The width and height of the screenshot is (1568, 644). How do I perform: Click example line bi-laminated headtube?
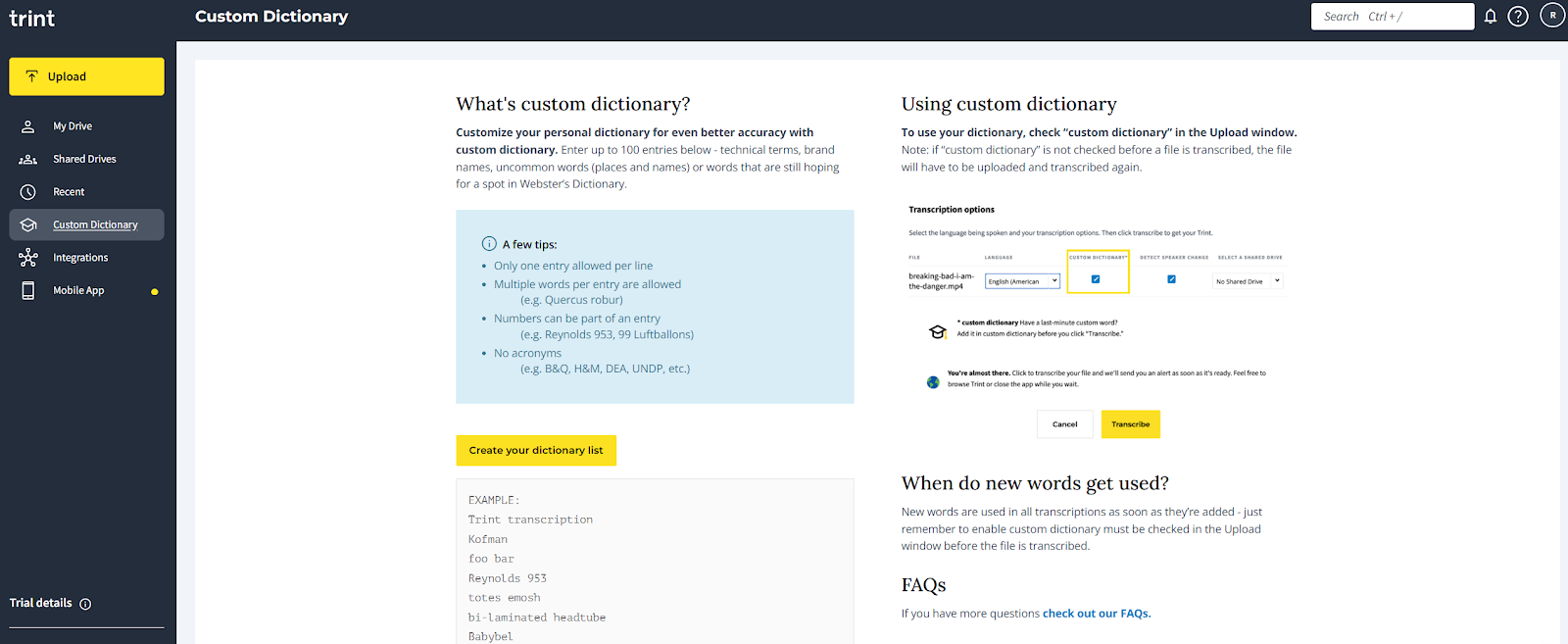coord(537,618)
